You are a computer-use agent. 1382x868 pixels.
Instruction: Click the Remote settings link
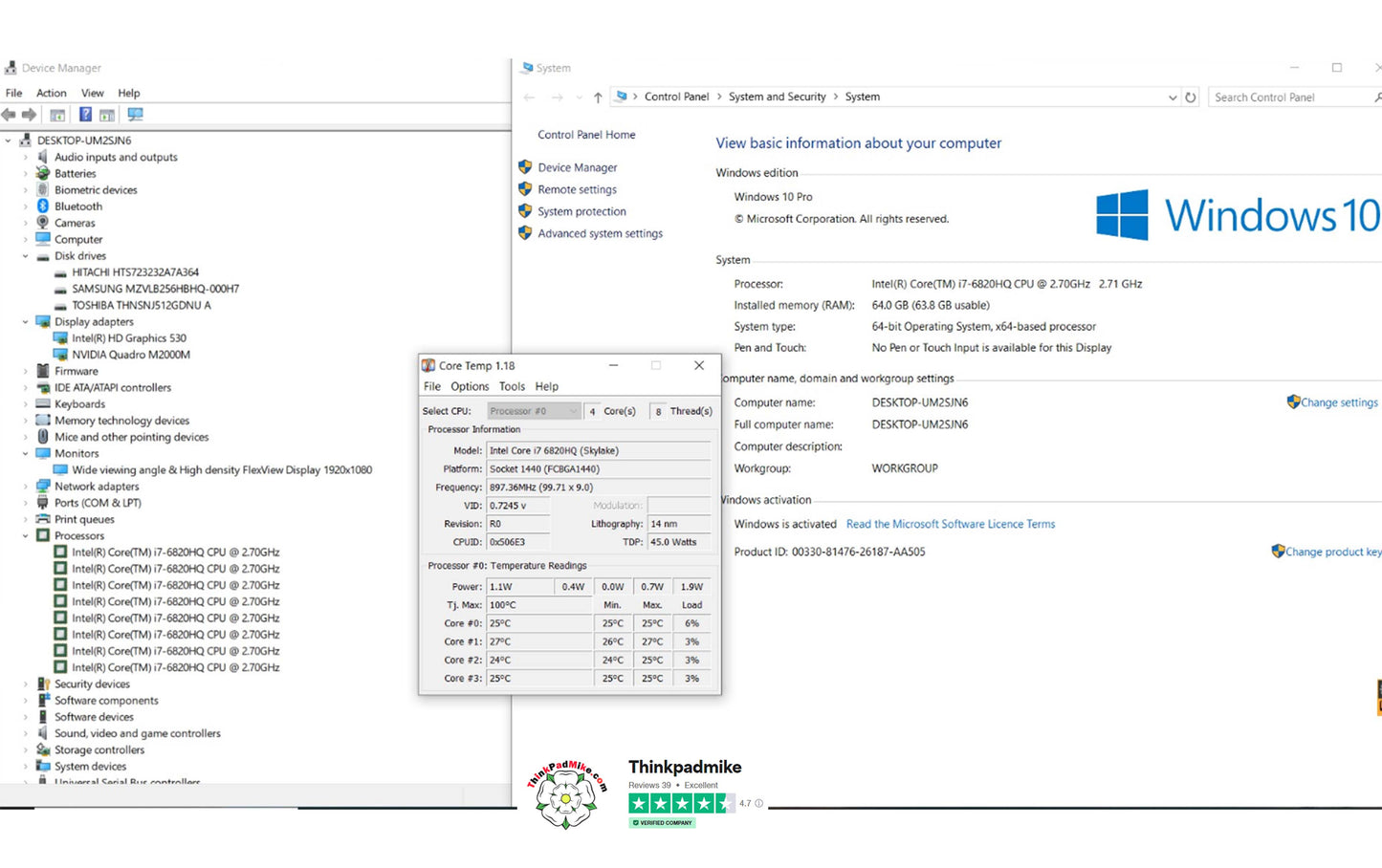click(577, 189)
